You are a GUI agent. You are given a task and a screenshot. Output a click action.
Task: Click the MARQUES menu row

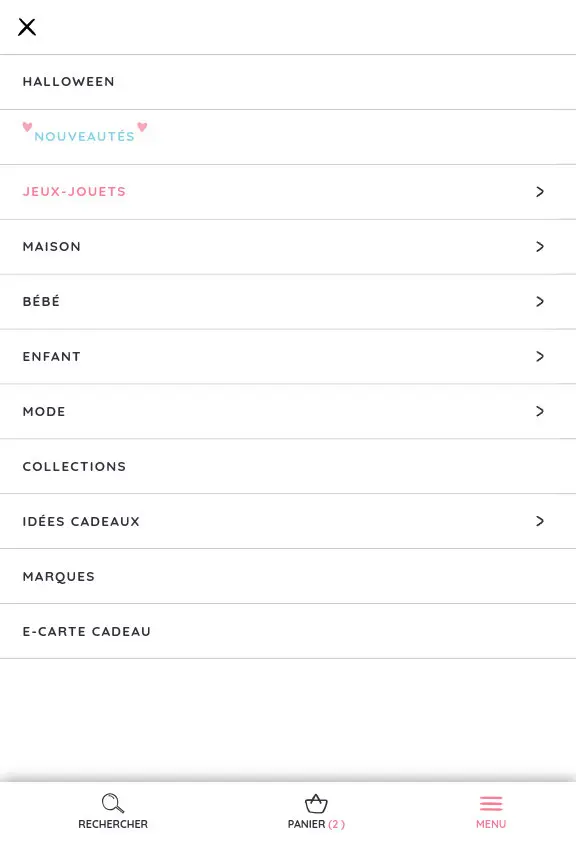[58, 576]
